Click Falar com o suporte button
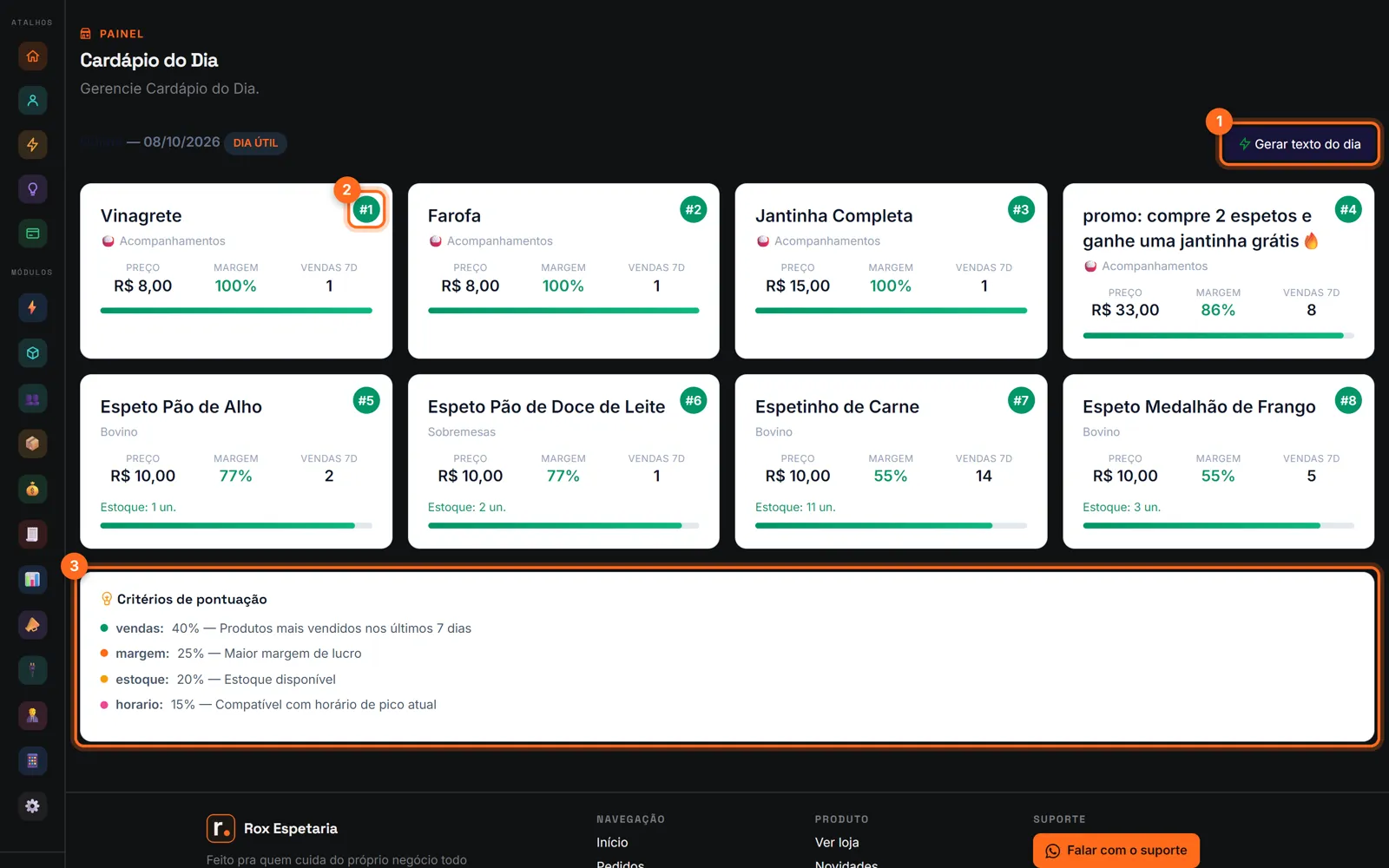Viewport: 1389px width, 868px height. click(1116, 851)
